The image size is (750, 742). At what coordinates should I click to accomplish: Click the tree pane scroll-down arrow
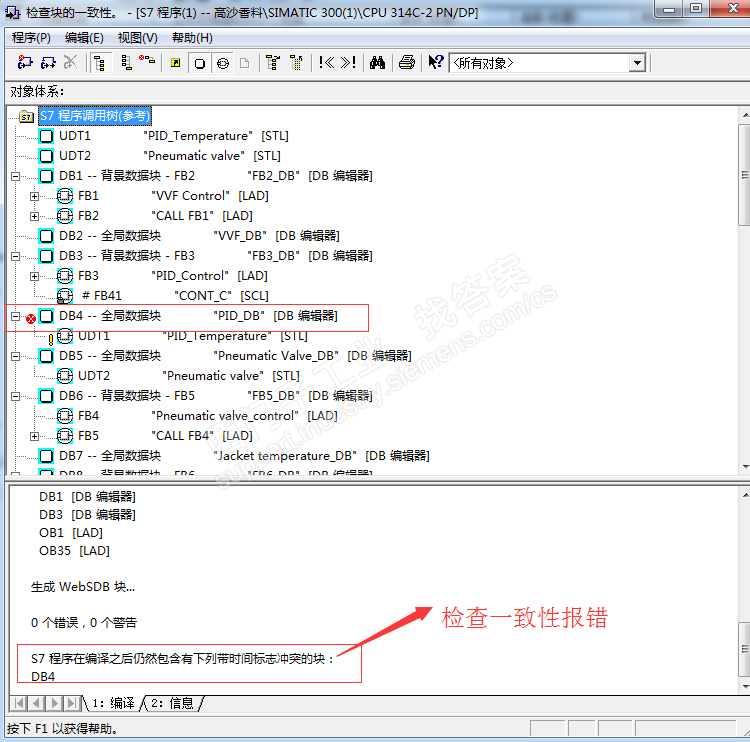point(745,466)
